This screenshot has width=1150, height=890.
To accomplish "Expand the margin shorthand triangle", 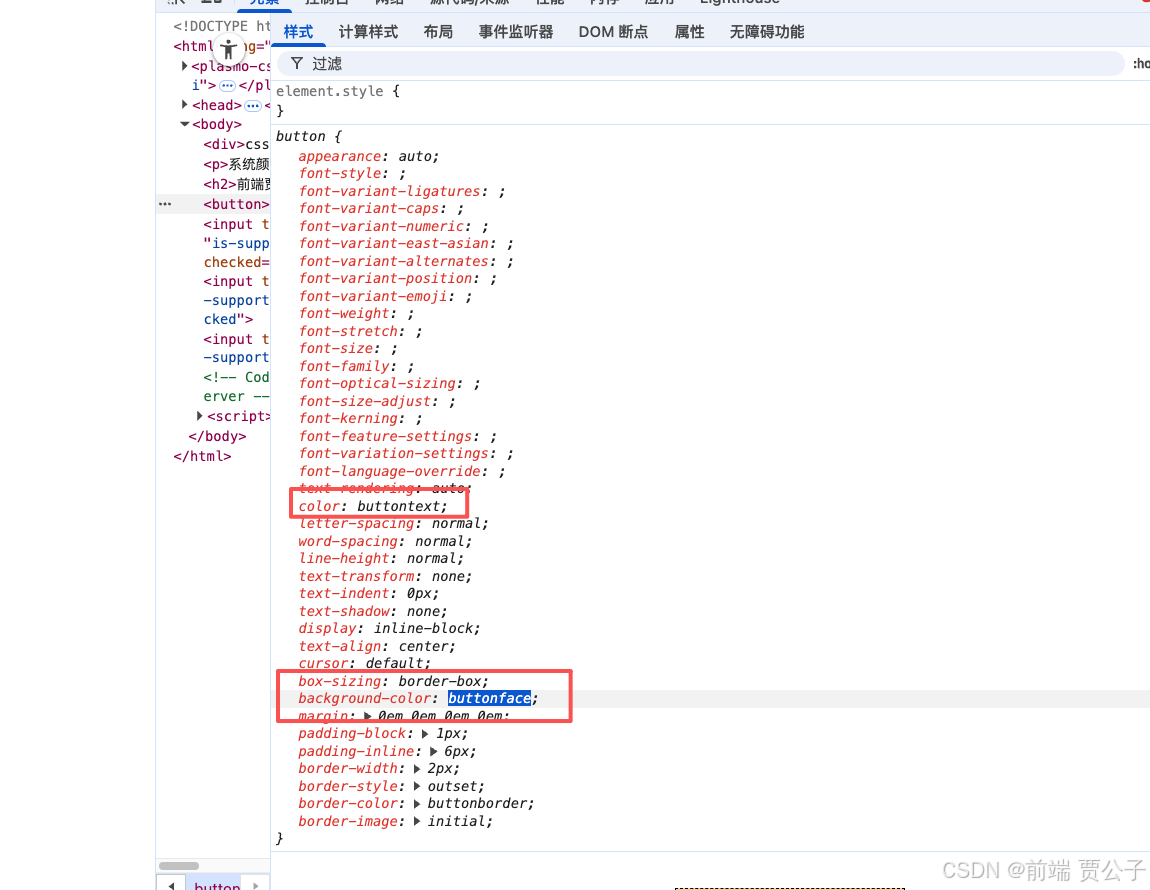I will pos(367,715).
